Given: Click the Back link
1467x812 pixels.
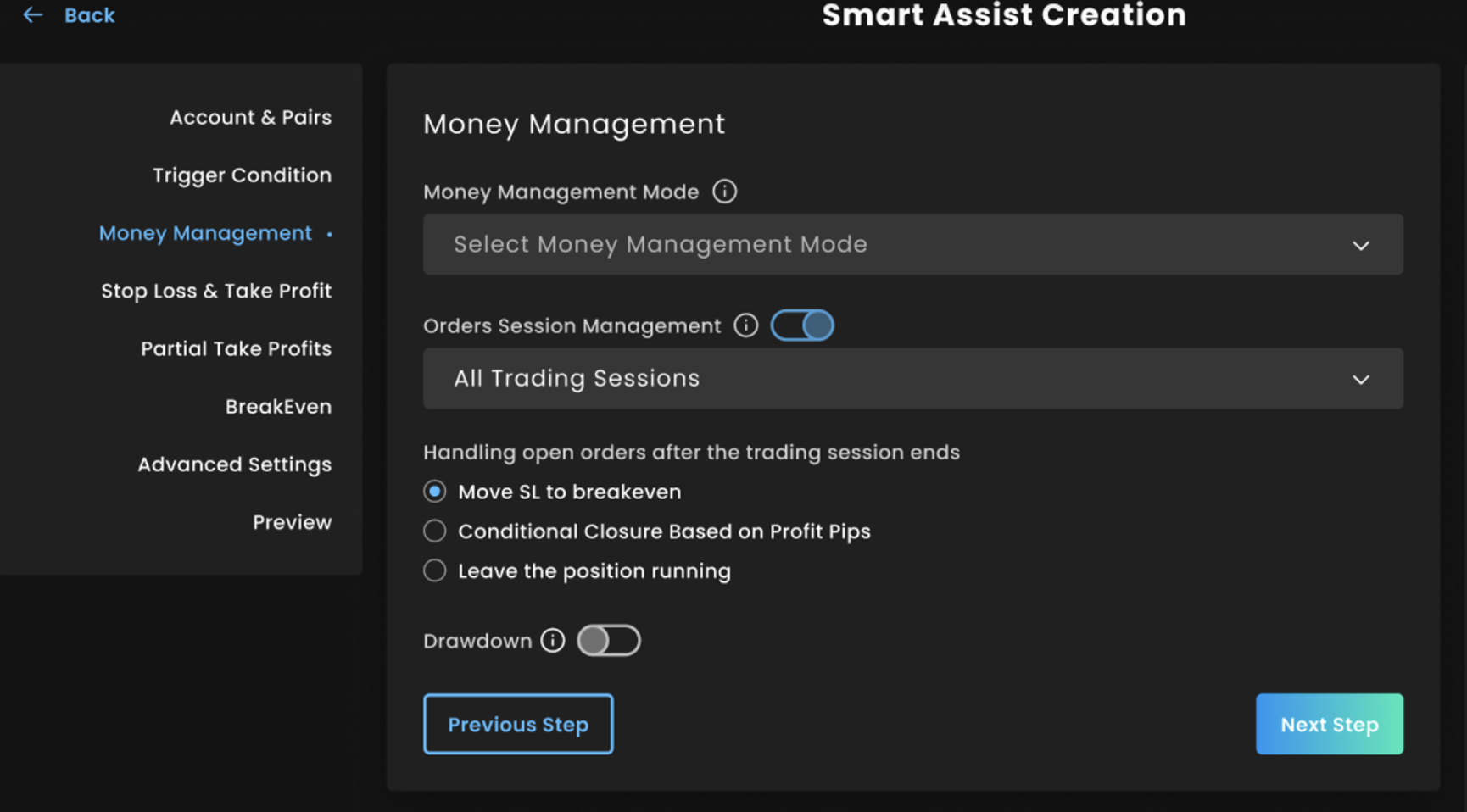Looking at the screenshot, I should (x=89, y=15).
